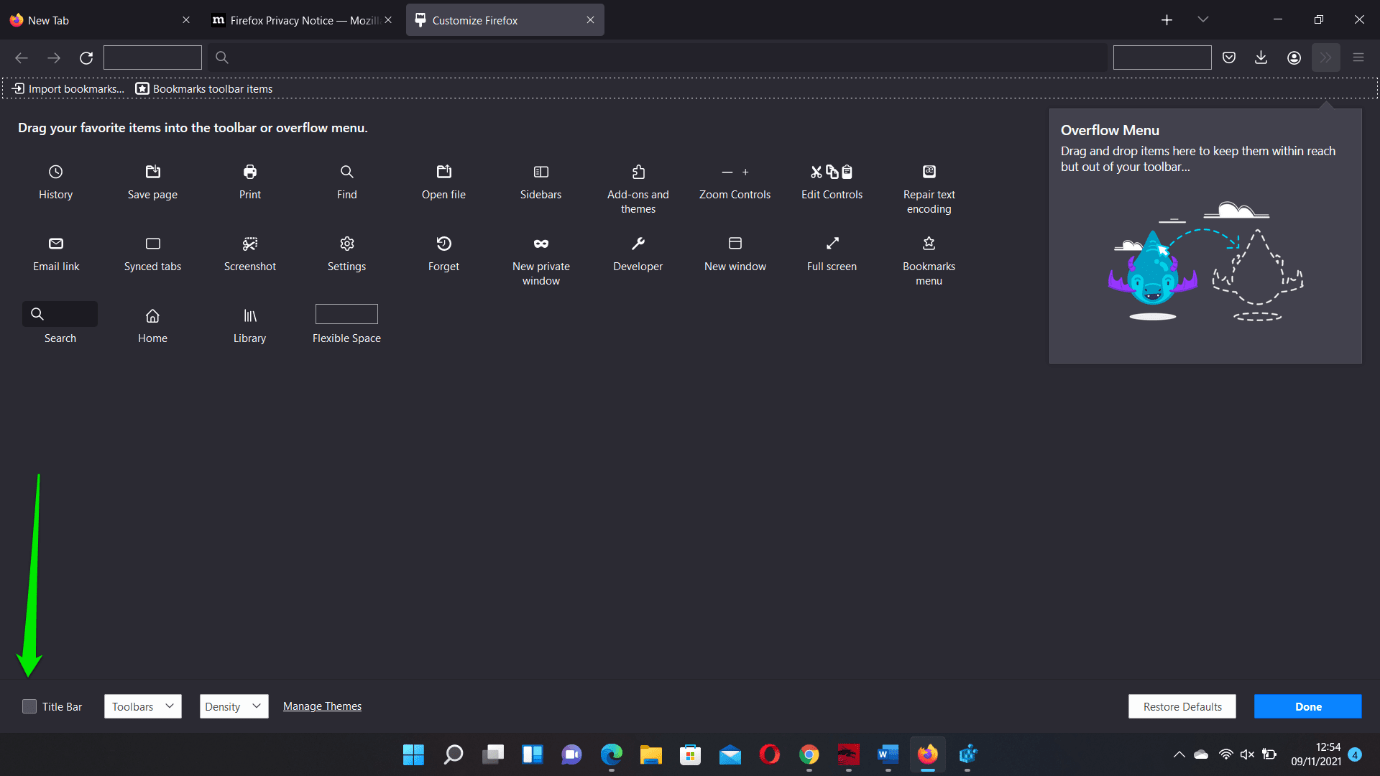Viewport: 1380px width, 776px height.
Task: Click the Email link envelope icon
Action: (56, 244)
